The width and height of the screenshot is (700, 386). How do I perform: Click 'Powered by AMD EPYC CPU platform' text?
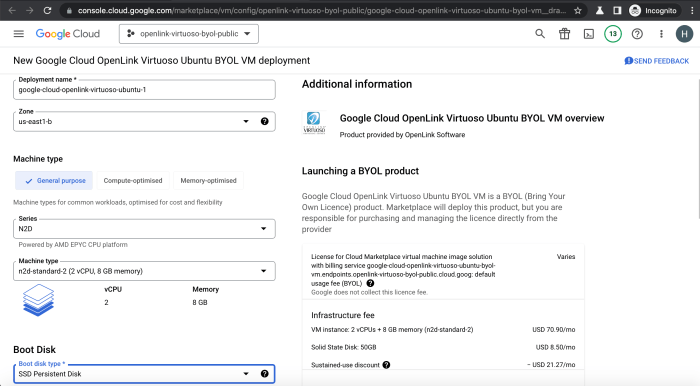pyautogui.click(x=73, y=245)
